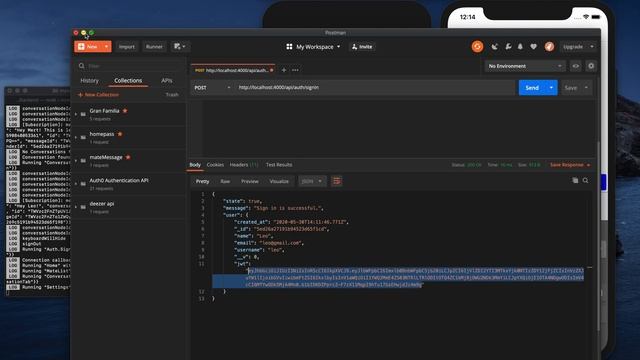Unstar the Gran Familia collection
This screenshot has width=640, height=360.
(x=125, y=111)
